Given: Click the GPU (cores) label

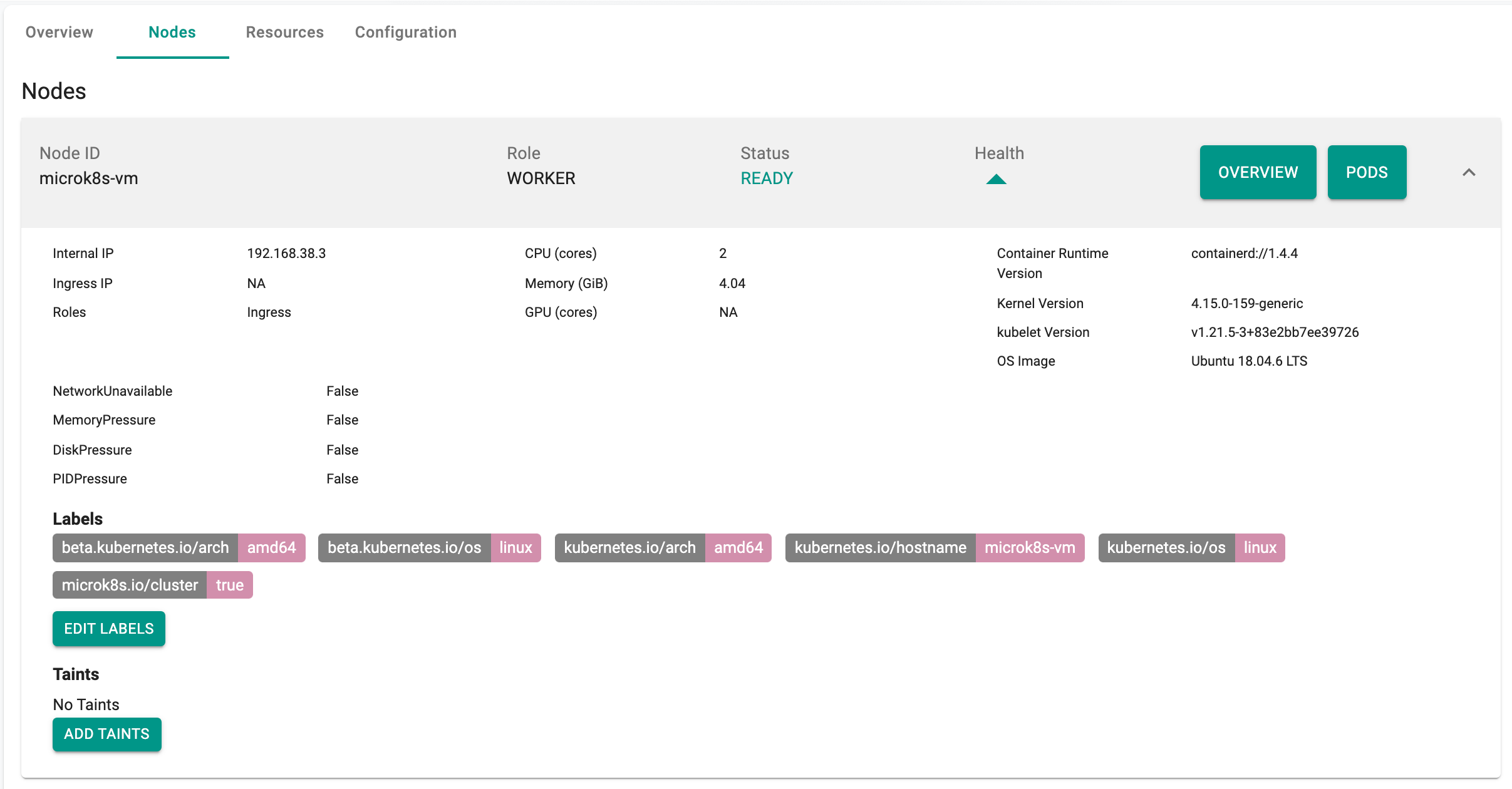Looking at the screenshot, I should click(561, 312).
